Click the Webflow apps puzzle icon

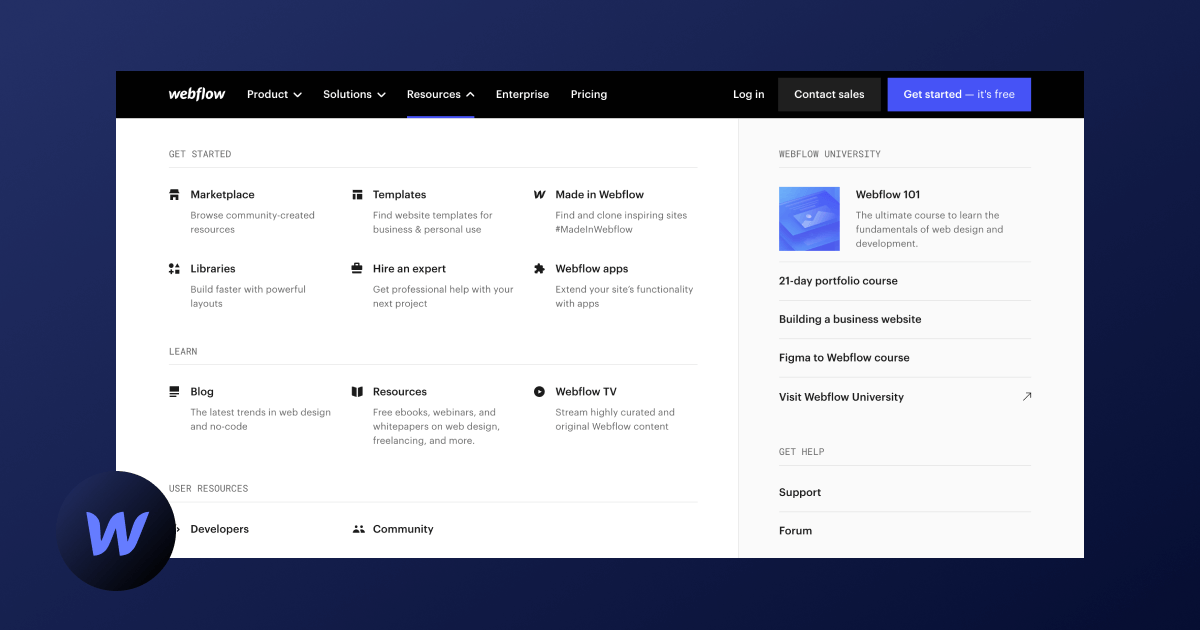539,269
